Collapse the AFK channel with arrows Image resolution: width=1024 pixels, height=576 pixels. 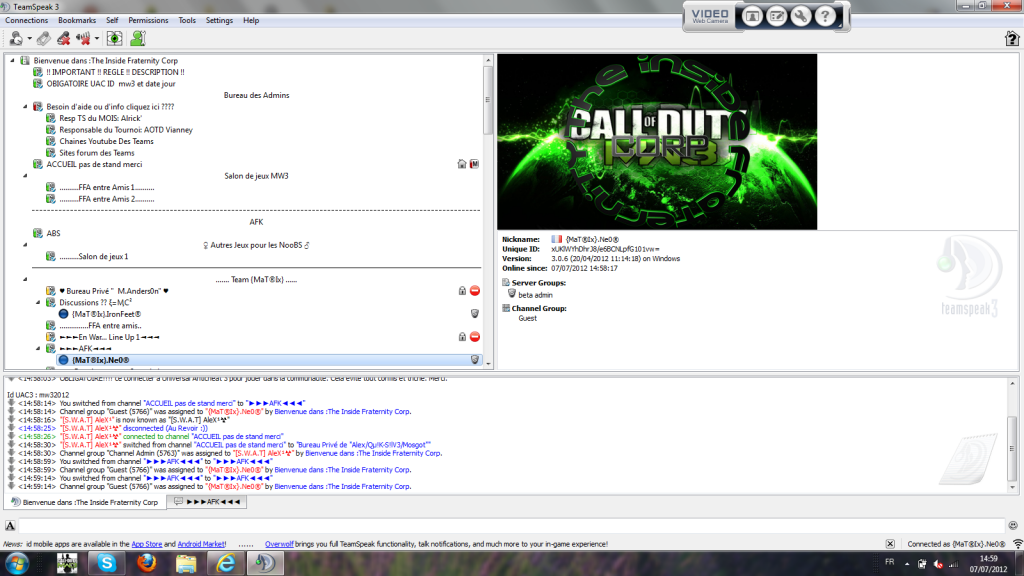pos(38,349)
